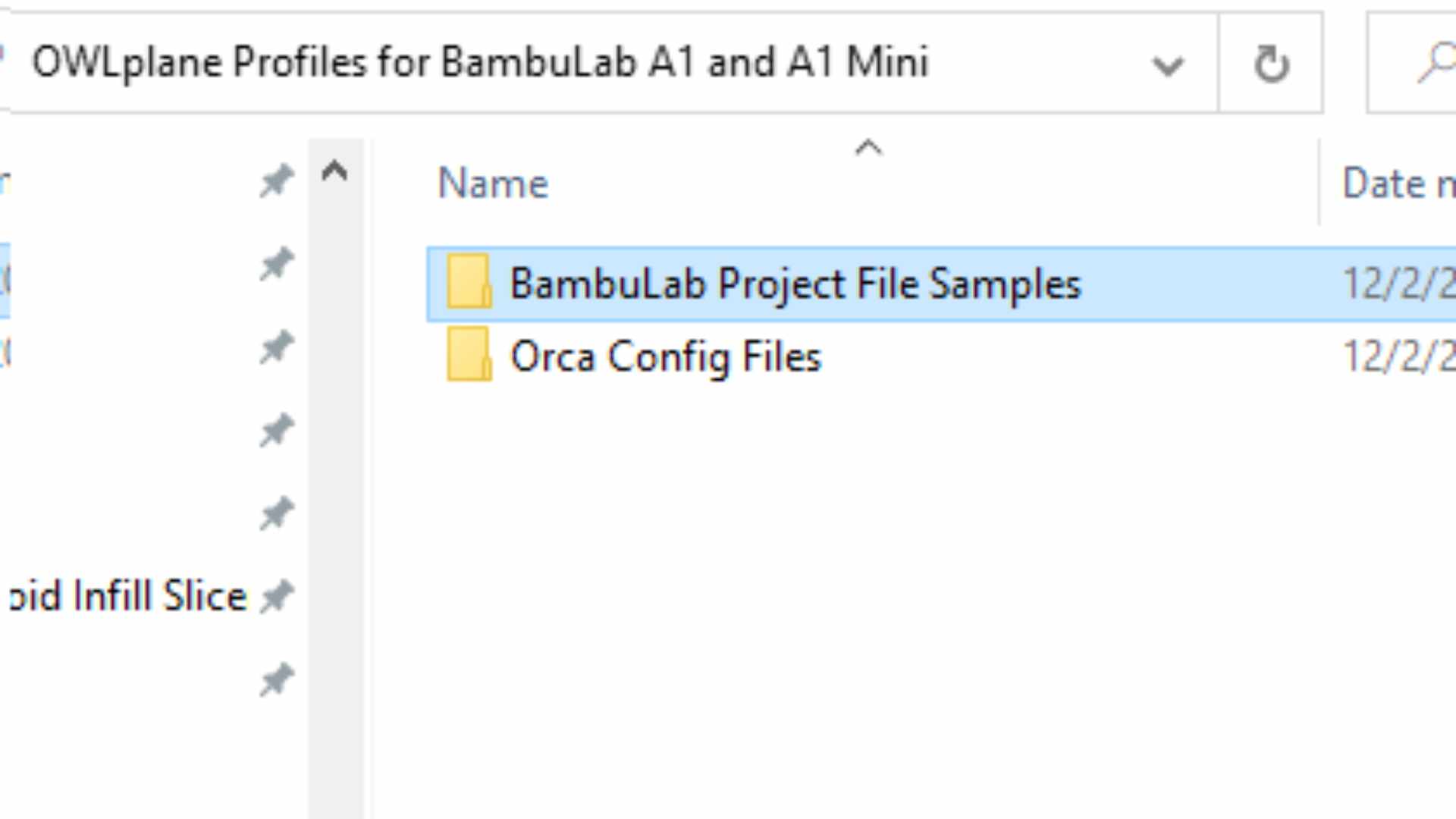1456x819 pixels.
Task: Select the BambuLab Project File Samples folder name
Action: (x=795, y=284)
